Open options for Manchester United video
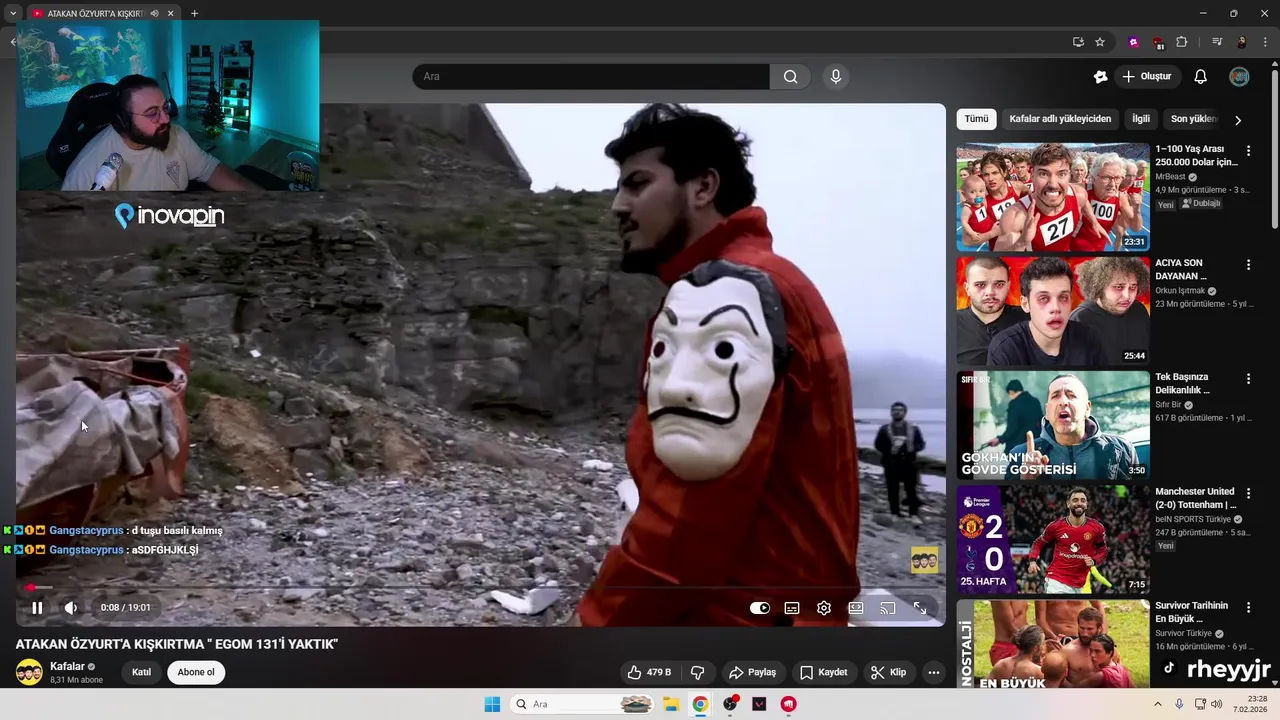 (x=1248, y=493)
